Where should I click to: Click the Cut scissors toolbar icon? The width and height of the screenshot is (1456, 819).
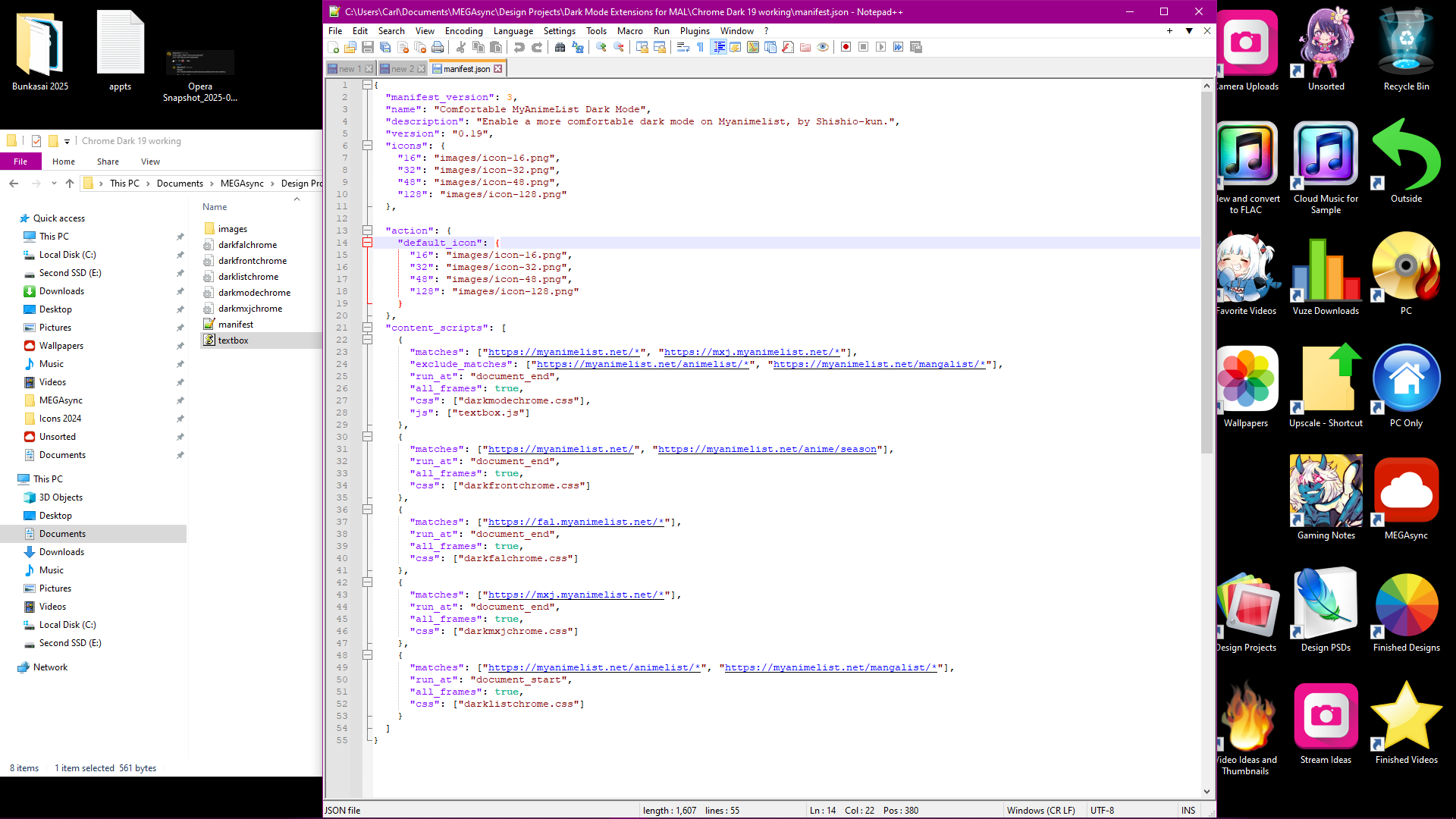point(461,47)
